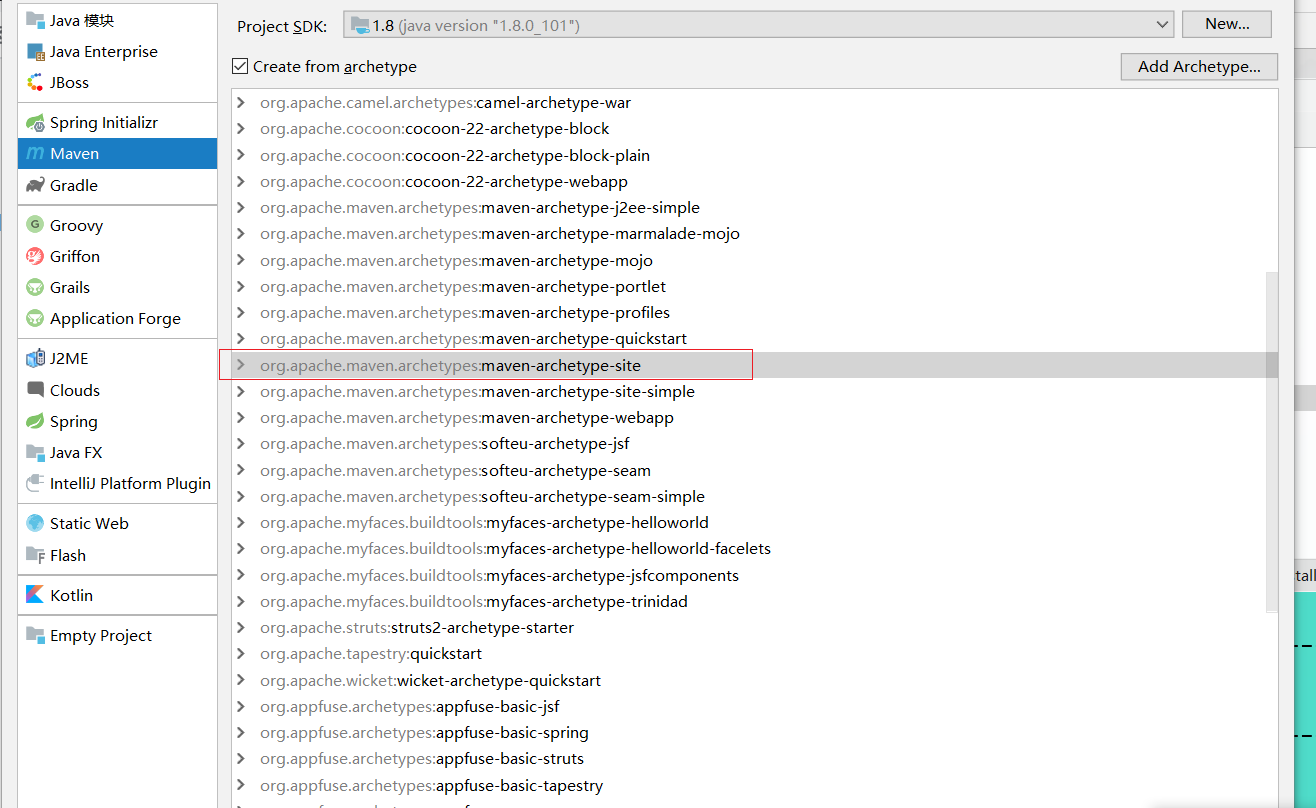The image size is (1316, 808).
Task: Expand appfuse-basic-spring chevron
Action: point(241,732)
